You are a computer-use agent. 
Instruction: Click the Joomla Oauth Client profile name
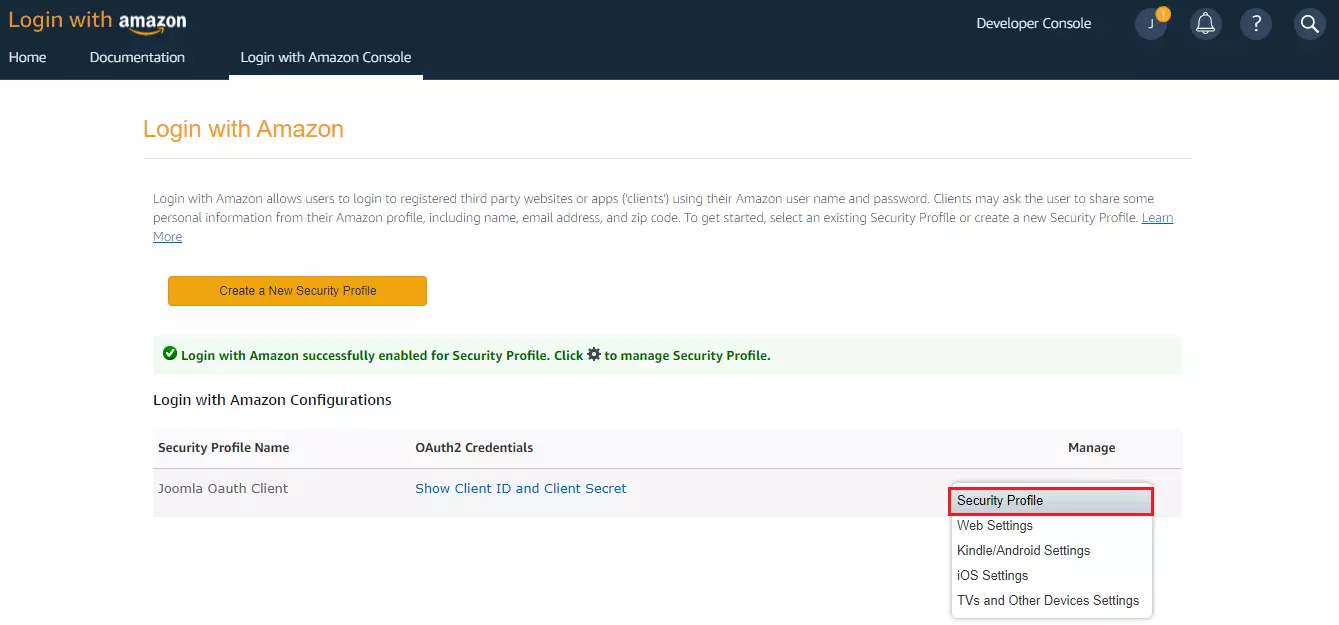223,489
